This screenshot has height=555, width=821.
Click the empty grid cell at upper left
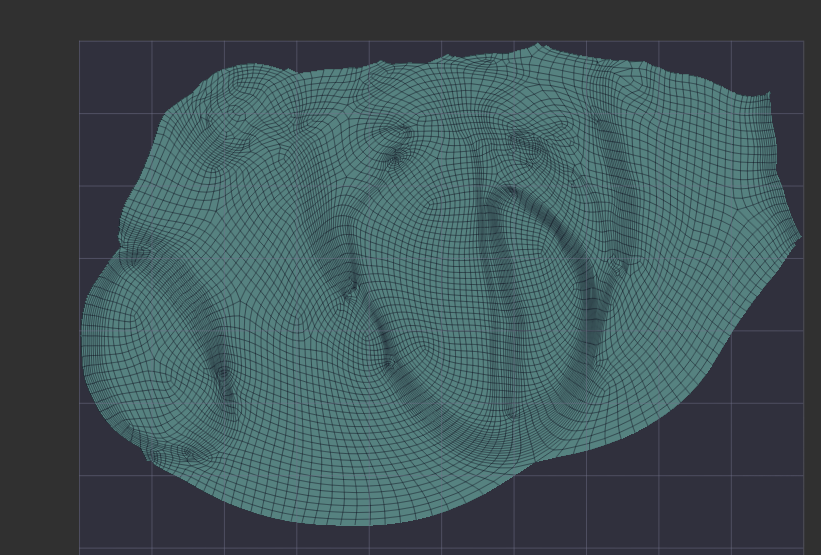point(115,77)
